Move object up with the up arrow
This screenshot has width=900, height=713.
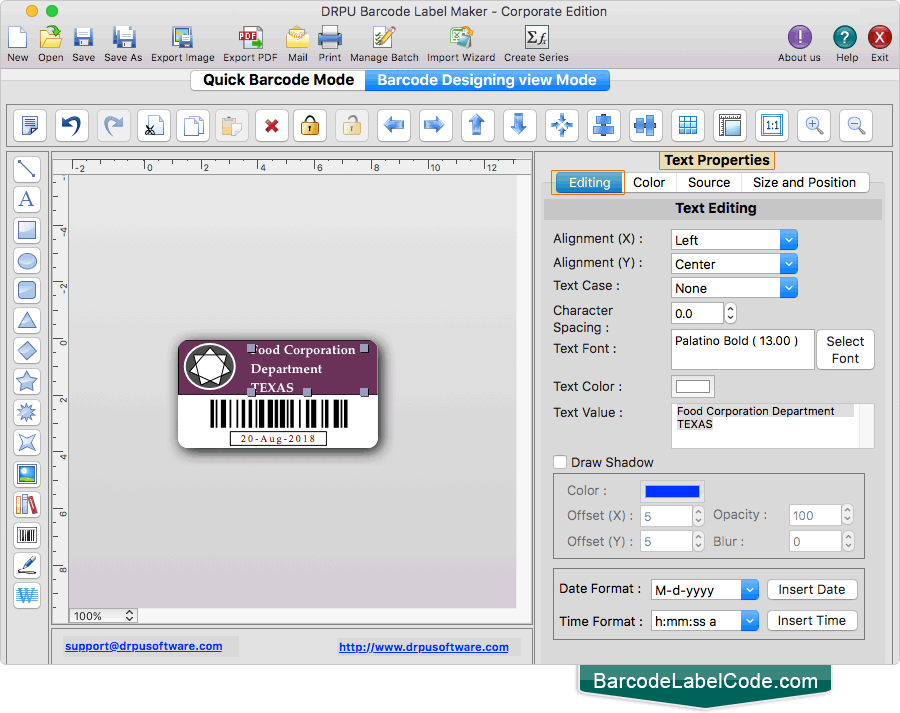tap(478, 125)
